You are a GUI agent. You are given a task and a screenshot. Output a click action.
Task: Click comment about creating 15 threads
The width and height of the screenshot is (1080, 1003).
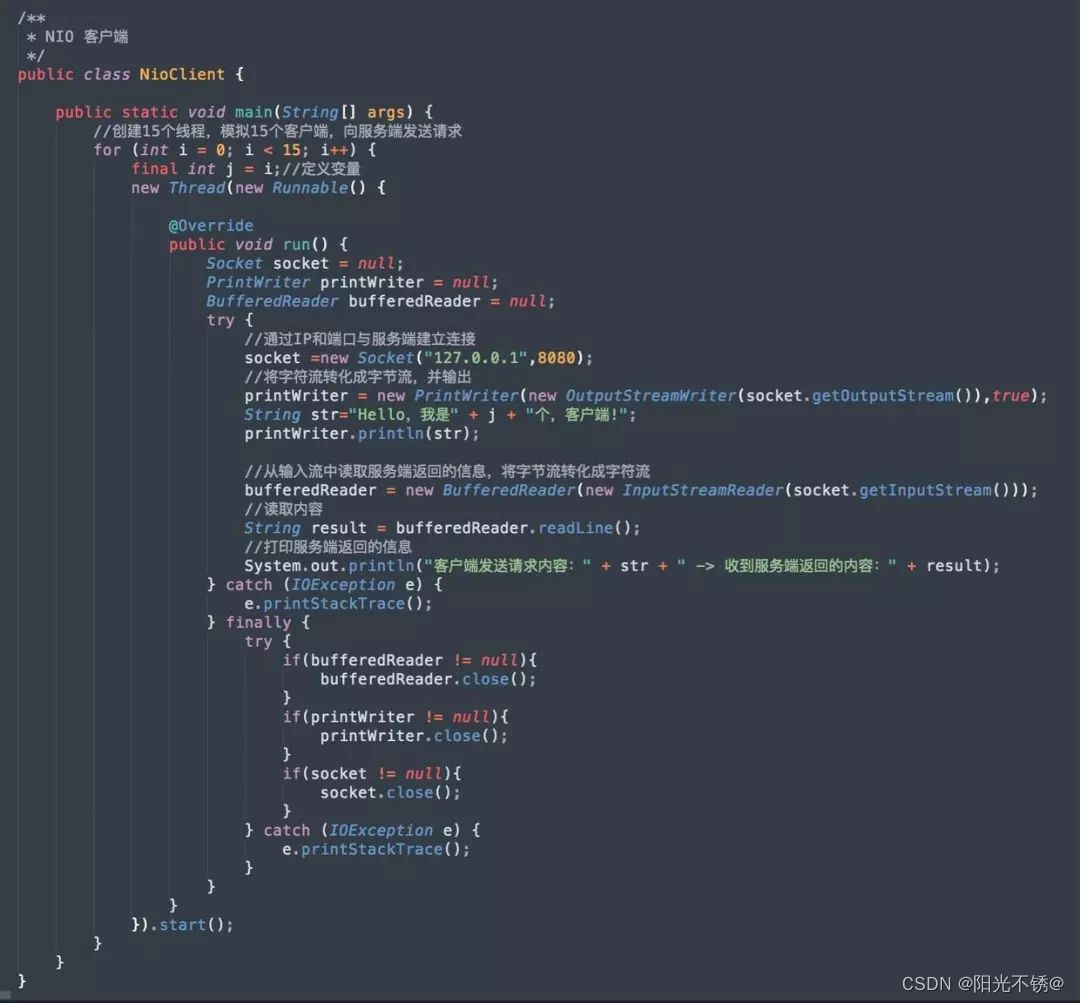tap(278, 131)
